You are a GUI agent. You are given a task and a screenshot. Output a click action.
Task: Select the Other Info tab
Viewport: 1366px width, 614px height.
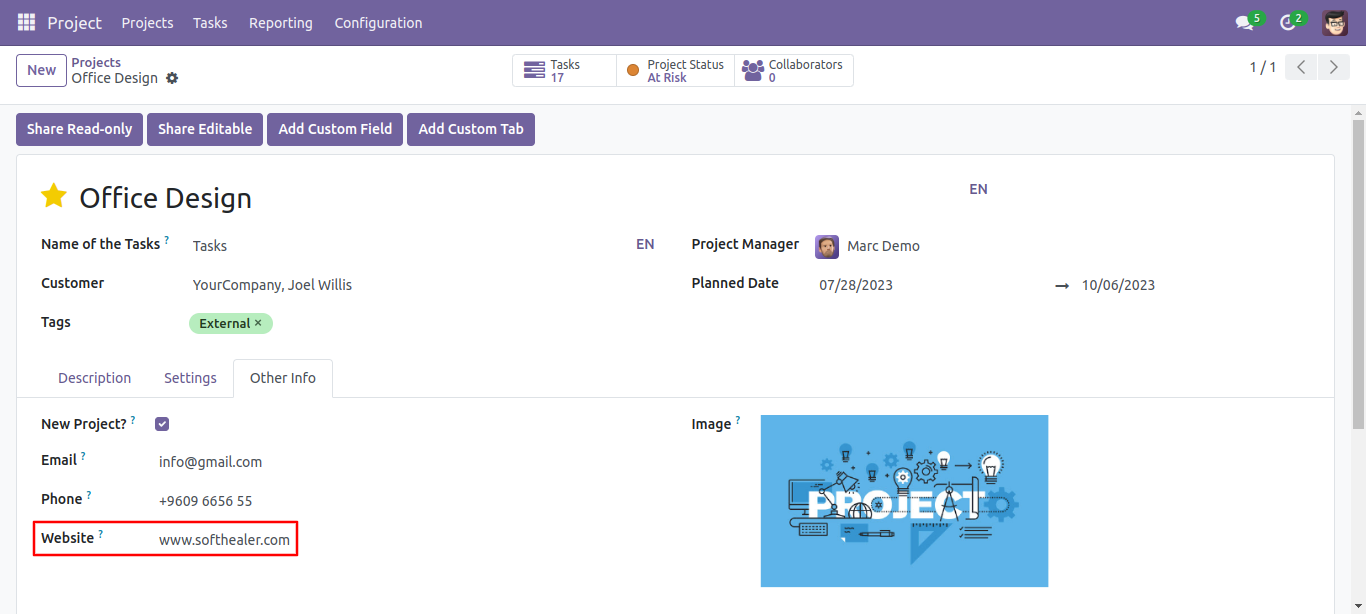click(283, 378)
